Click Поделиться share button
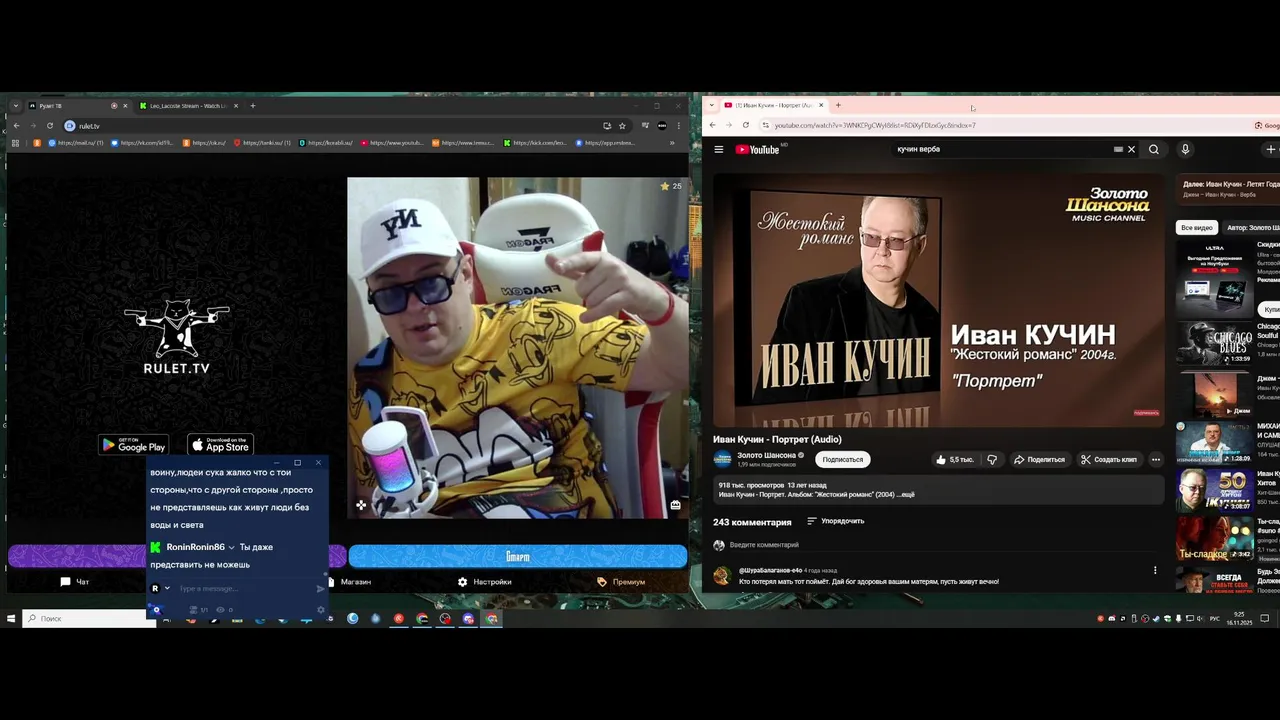The width and height of the screenshot is (1280, 720). pyautogui.click(x=1039, y=460)
